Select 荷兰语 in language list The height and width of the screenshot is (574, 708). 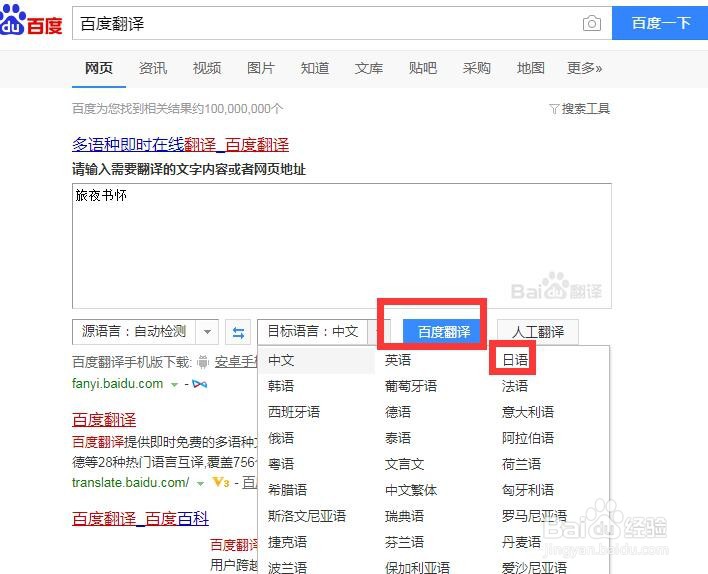coord(522,464)
